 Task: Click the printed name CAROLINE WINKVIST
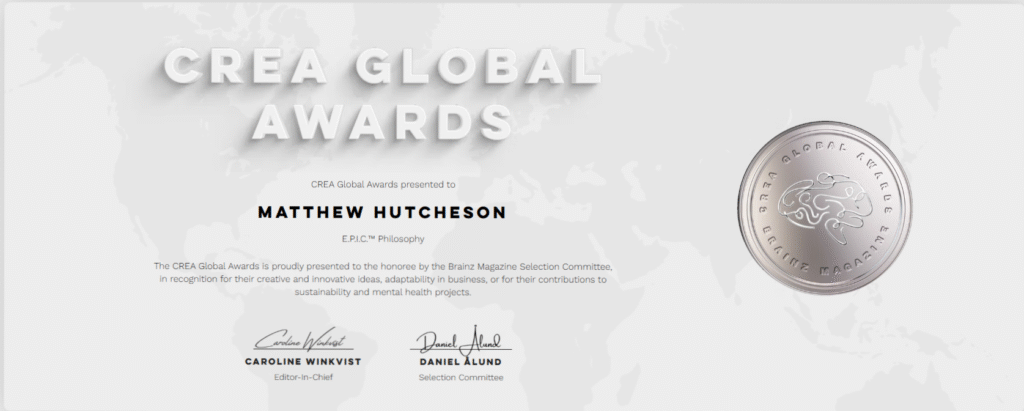point(303,361)
